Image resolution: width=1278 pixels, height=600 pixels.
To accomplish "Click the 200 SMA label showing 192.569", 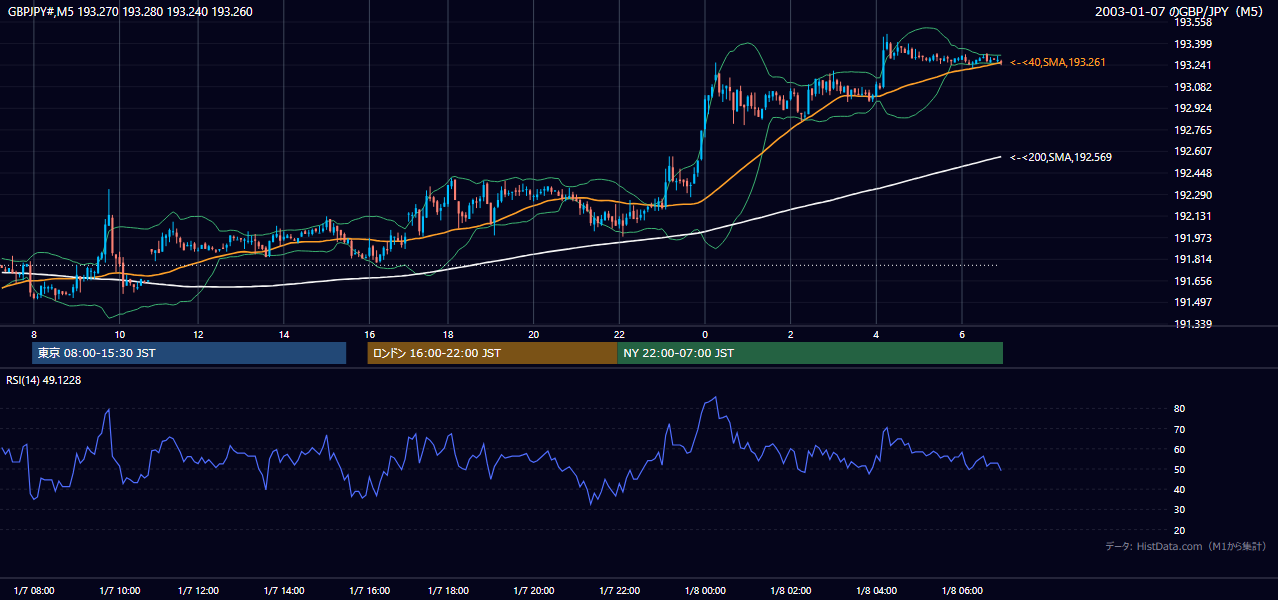I will coord(1061,157).
